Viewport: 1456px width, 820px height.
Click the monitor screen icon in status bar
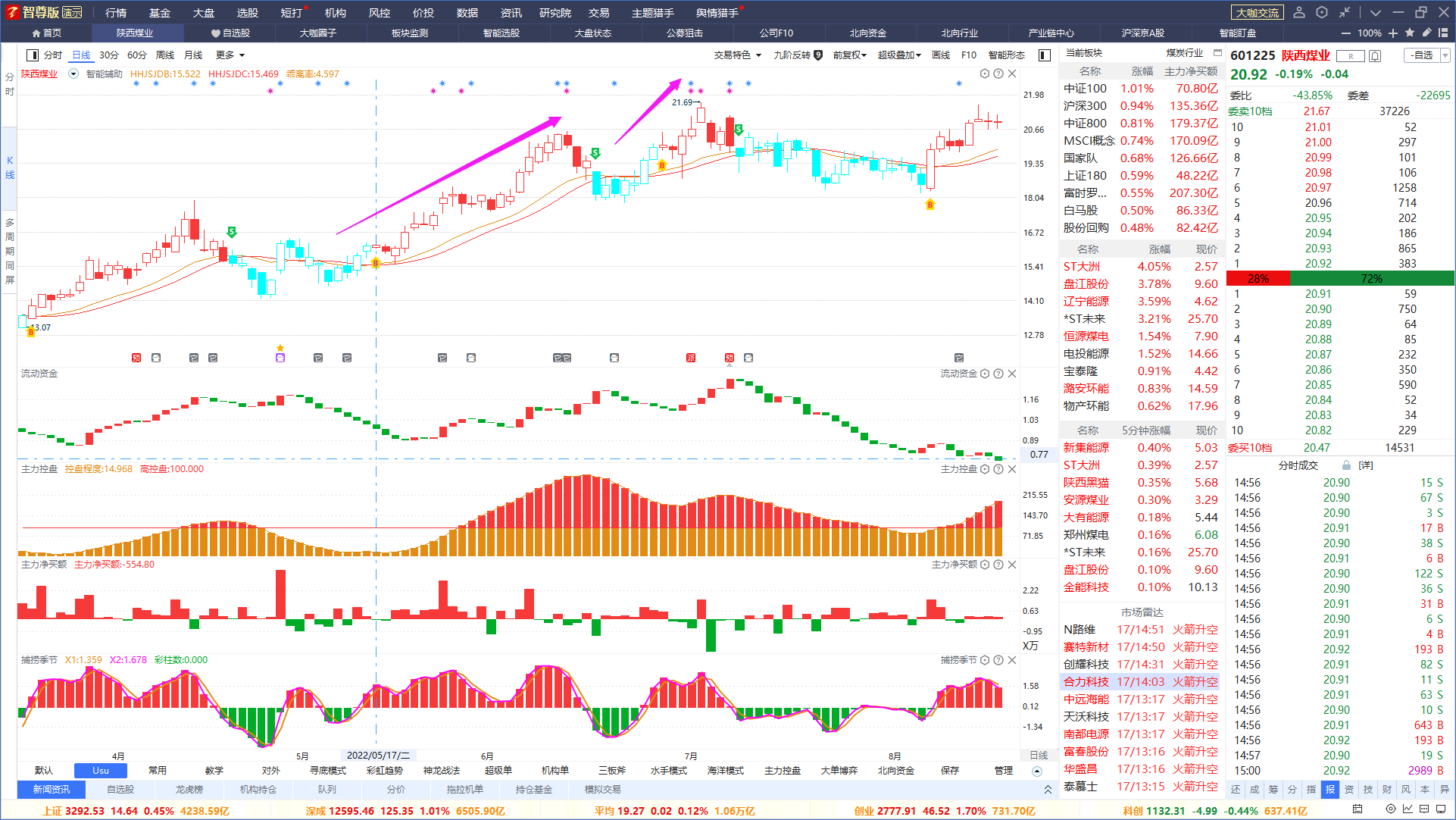tap(1441, 809)
